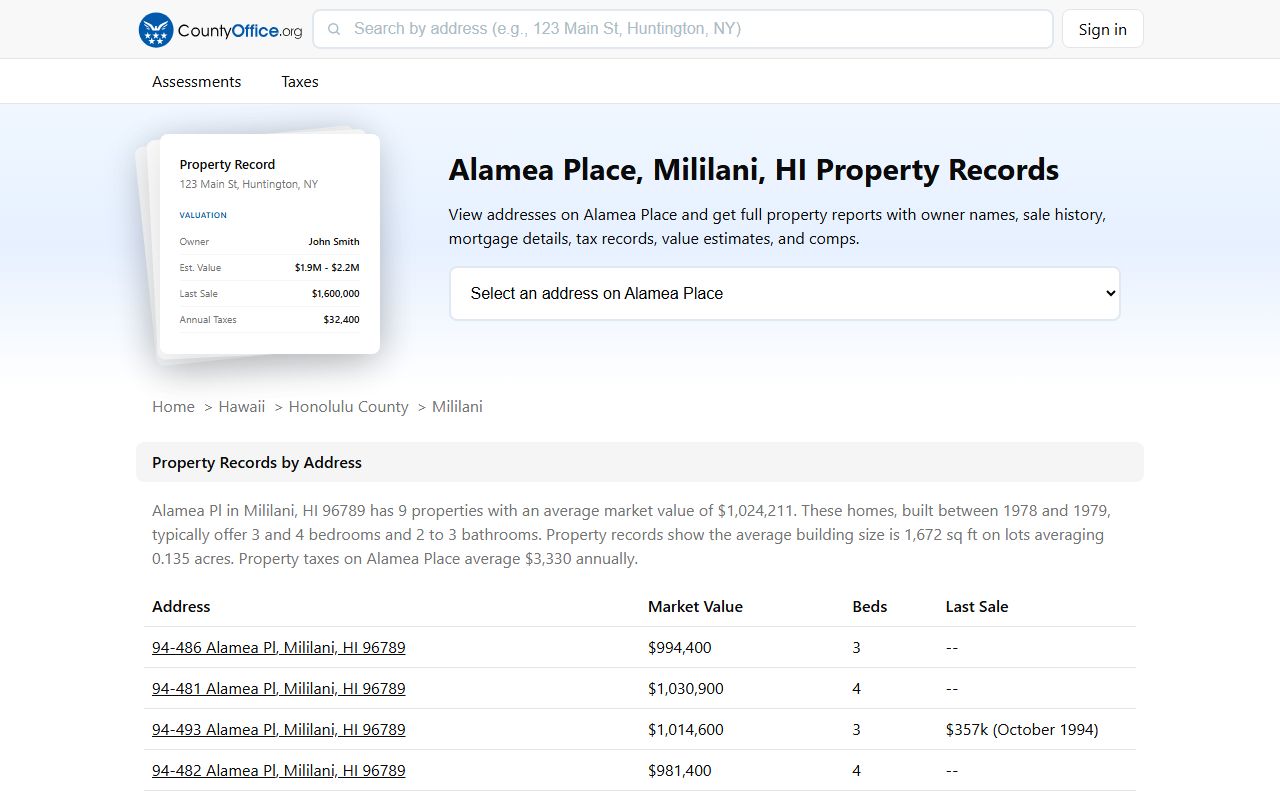Click the VALUATION label on sample card
The width and height of the screenshot is (1280, 800).
point(203,215)
